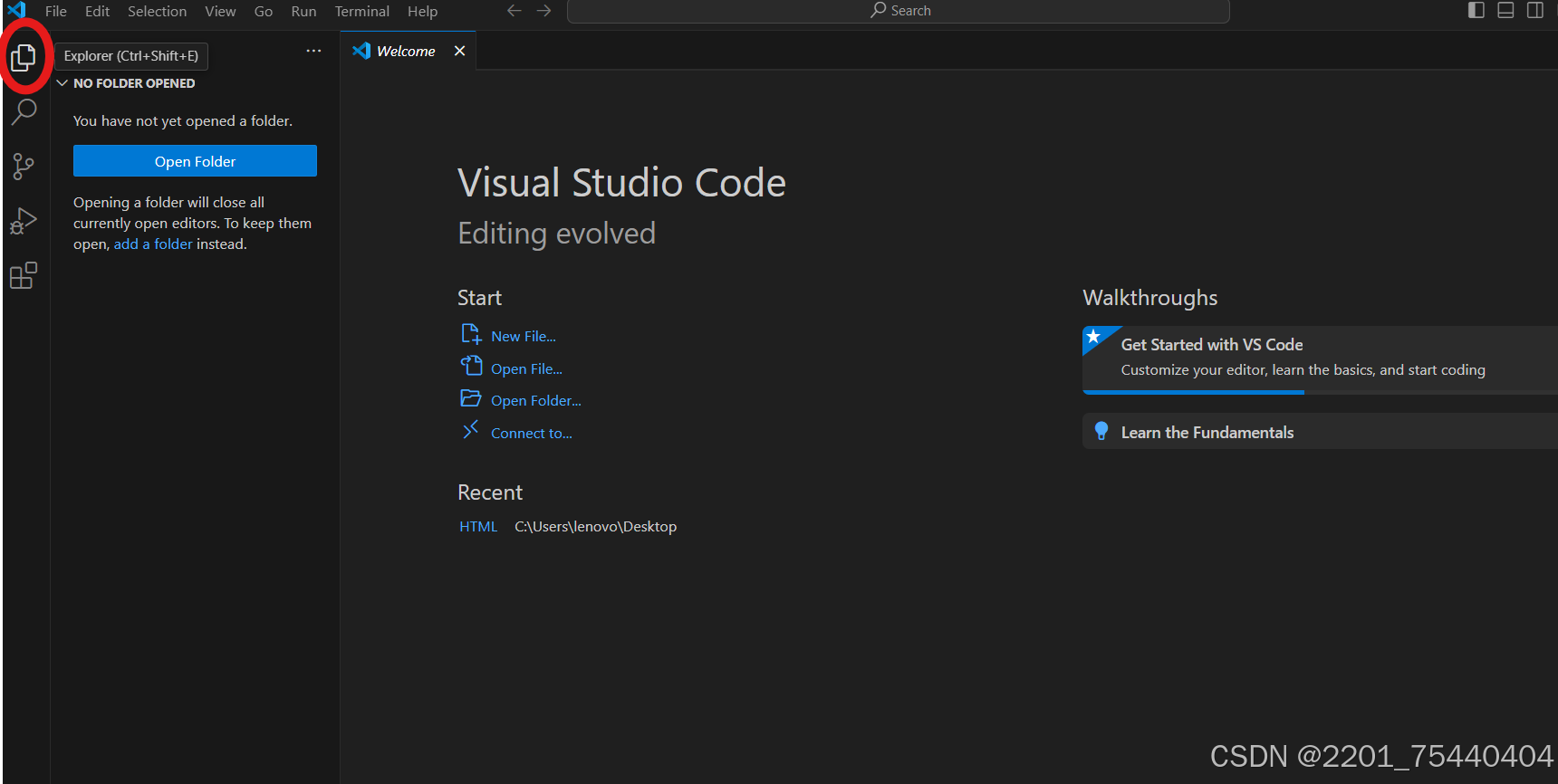1558x784 pixels.
Task: Click the recent path C:\Users\lenovo\Desktop
Action: pos(596,526)
